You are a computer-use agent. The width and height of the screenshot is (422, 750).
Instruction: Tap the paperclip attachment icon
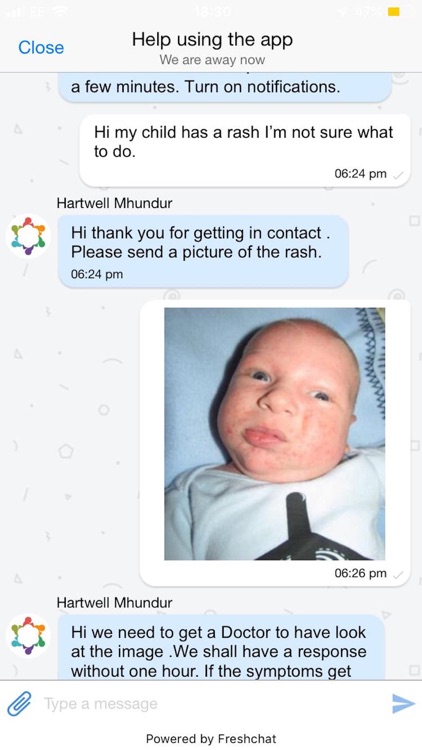pos(19,703)
